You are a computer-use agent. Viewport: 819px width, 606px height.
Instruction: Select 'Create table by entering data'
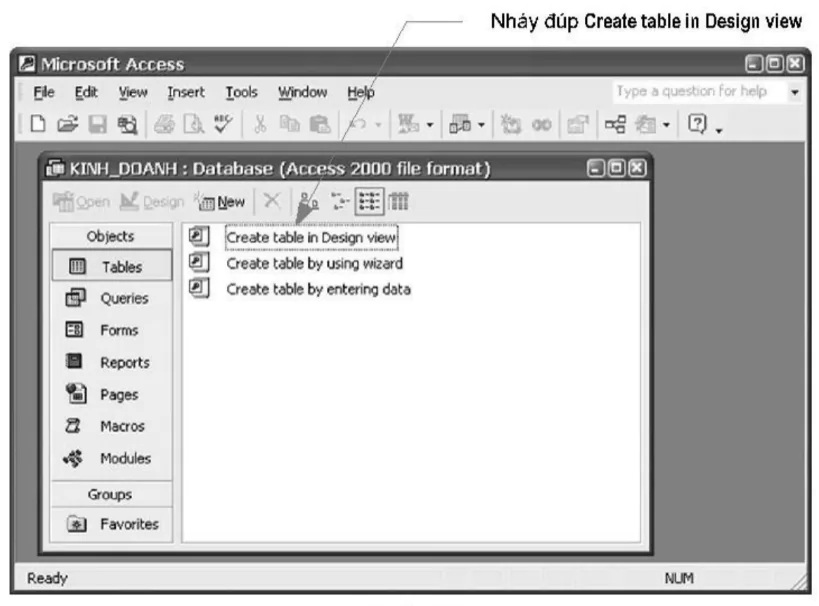point(318,289)
